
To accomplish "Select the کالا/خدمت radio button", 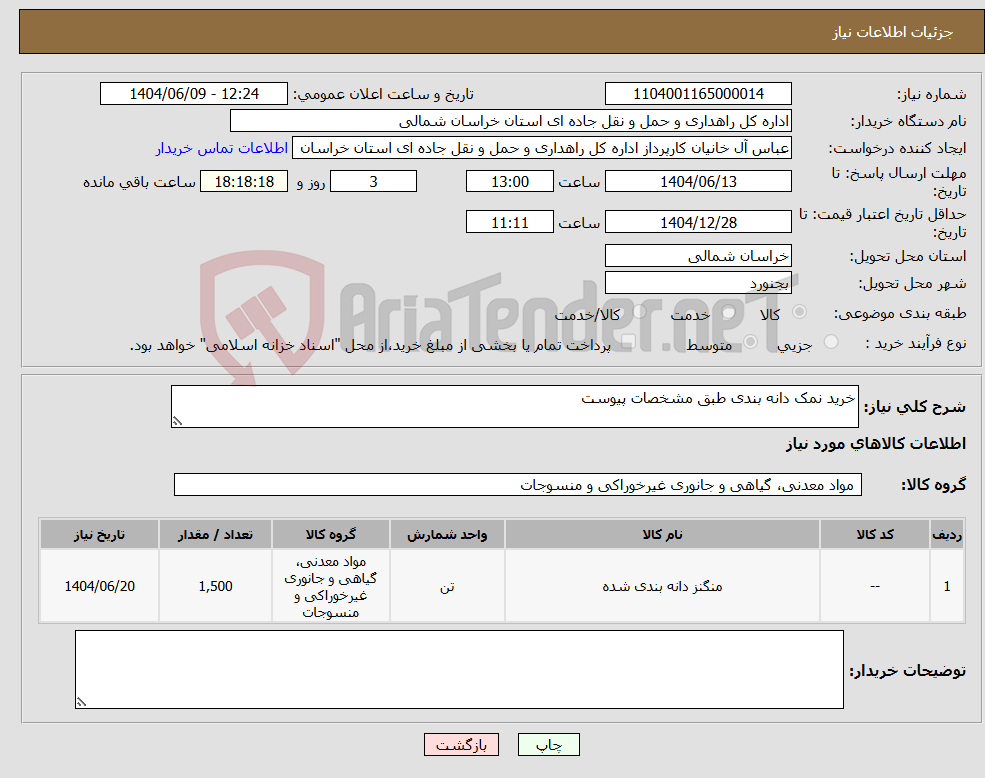I will 640,311.
